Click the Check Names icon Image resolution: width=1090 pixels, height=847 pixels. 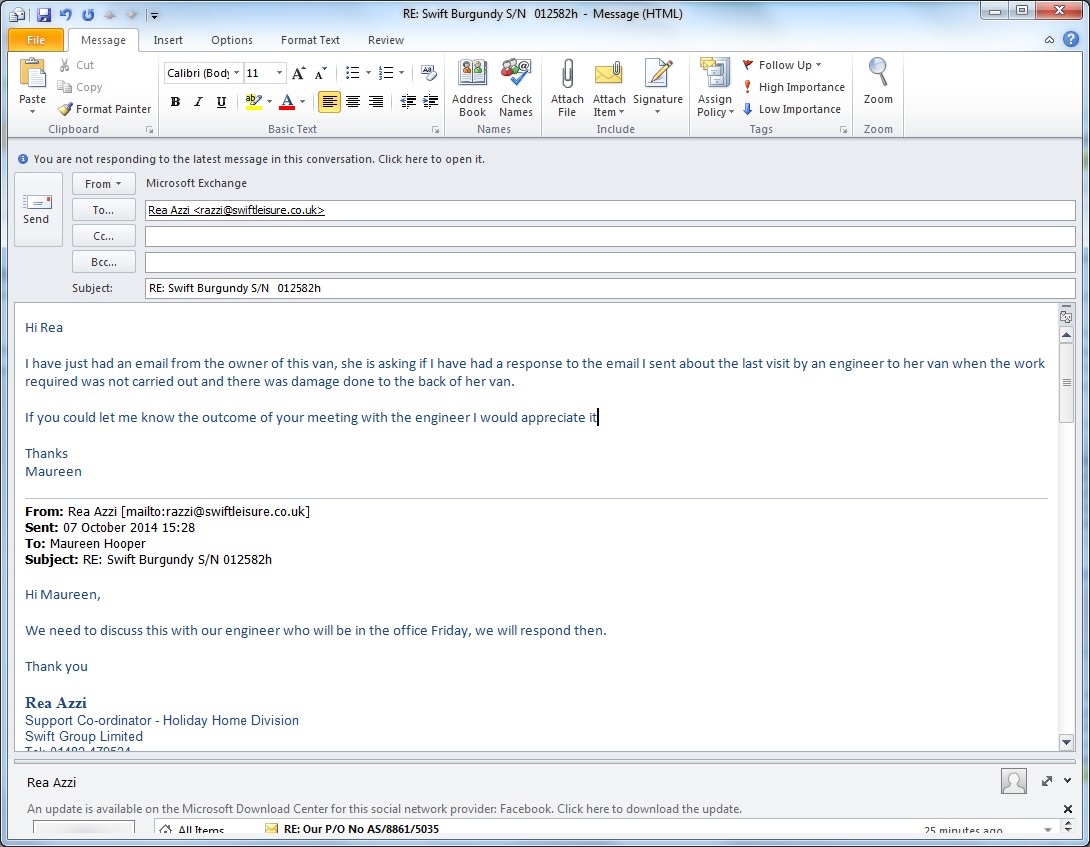pos(516,74)
